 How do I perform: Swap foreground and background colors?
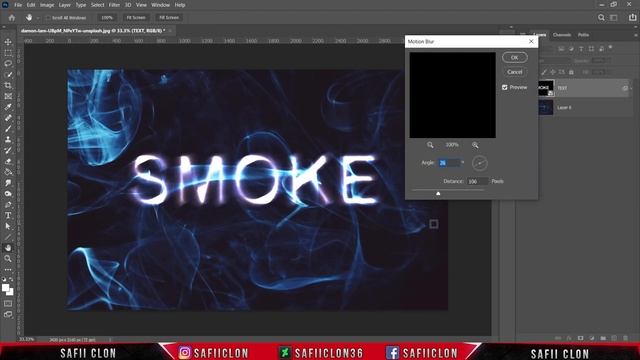click(11, 280)
